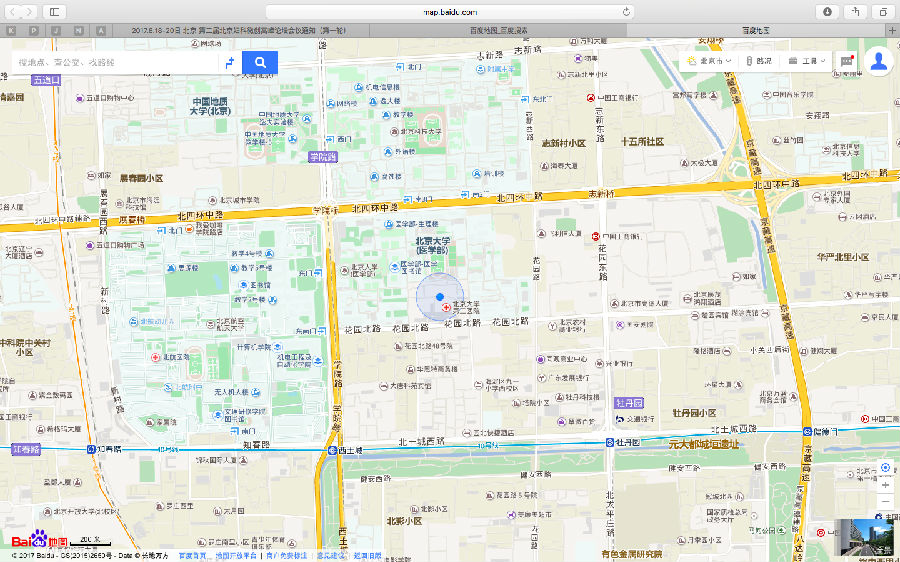Click the blue user avatar icon
The image size is (900, 562).
(x=879, y=61)
